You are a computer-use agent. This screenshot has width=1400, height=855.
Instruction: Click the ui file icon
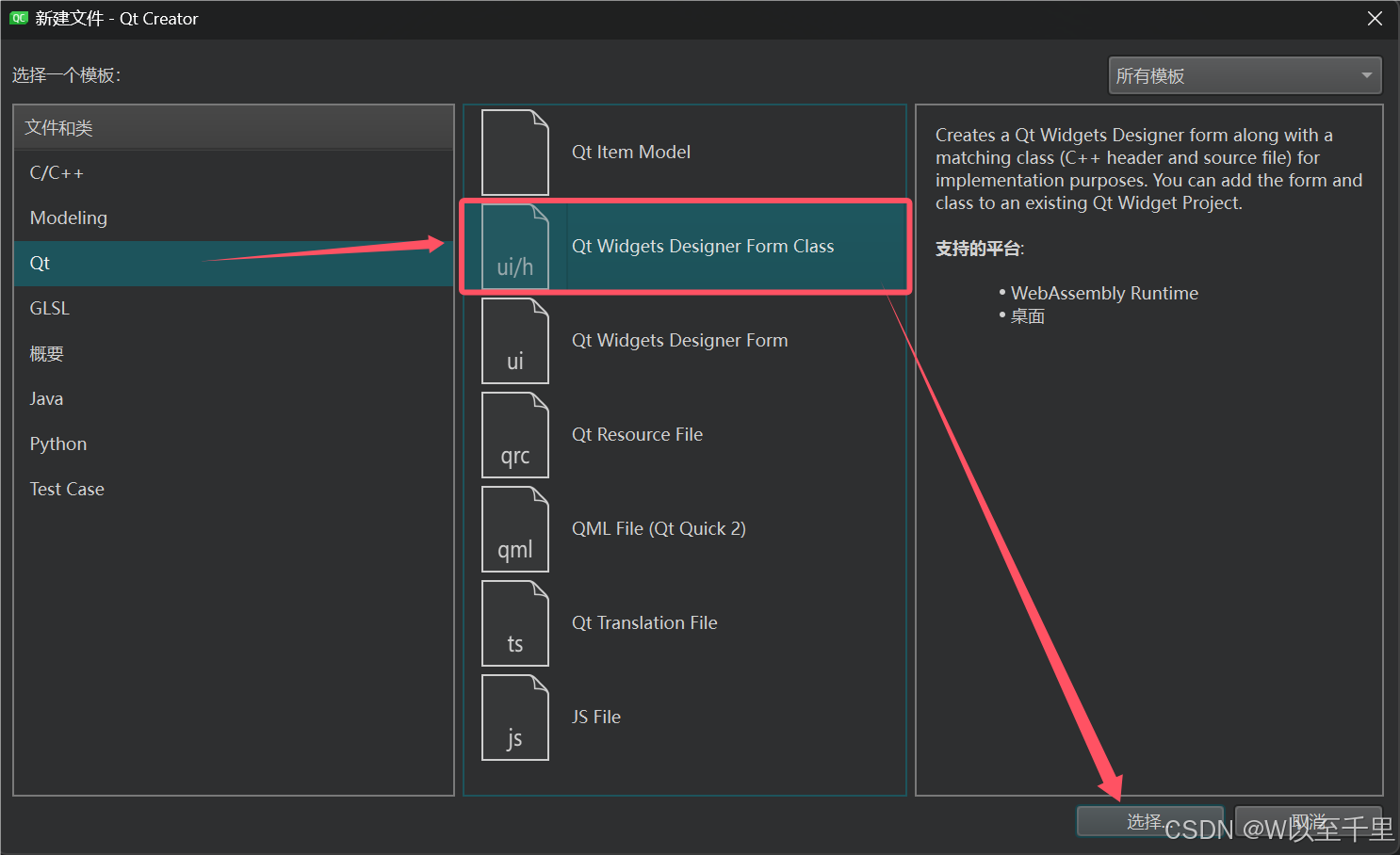pos(515,341)
